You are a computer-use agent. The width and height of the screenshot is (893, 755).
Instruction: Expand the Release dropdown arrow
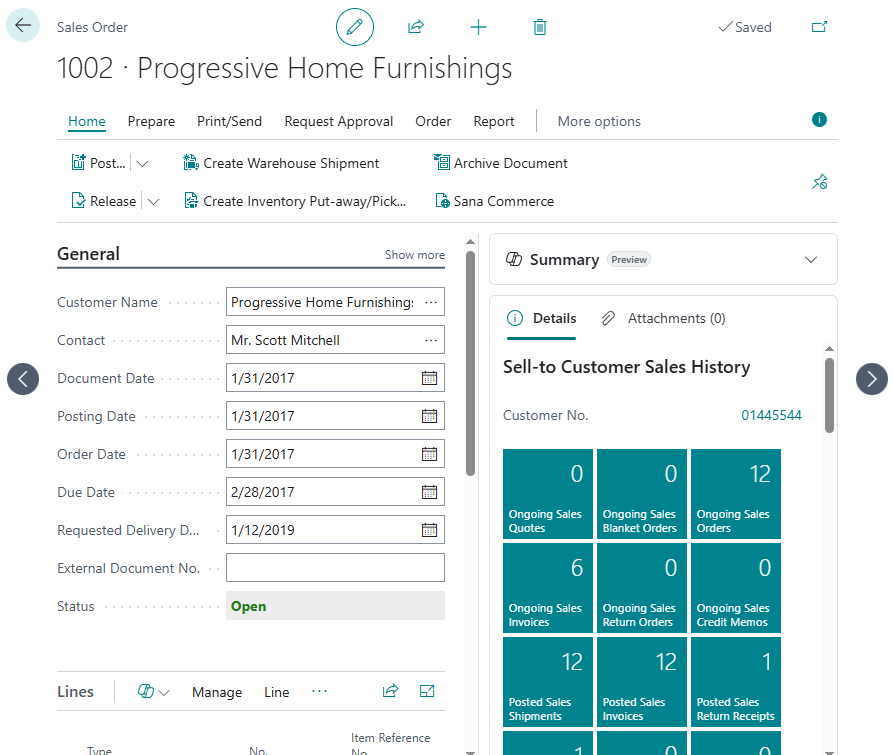point(153,202)
